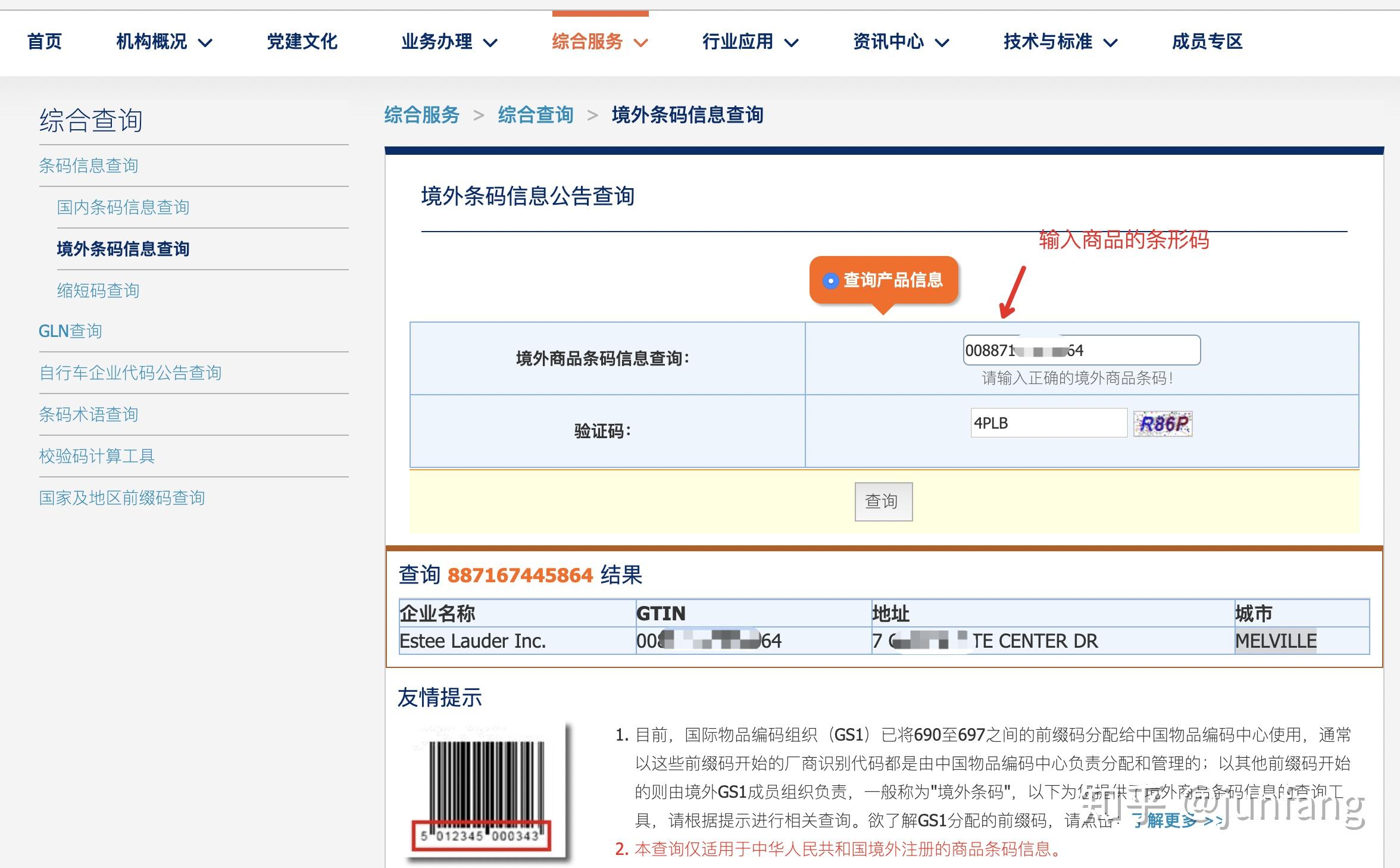Open 校验码计算工具 in the sidebar
Viewport: 1400px width, 868px height.
97,456
